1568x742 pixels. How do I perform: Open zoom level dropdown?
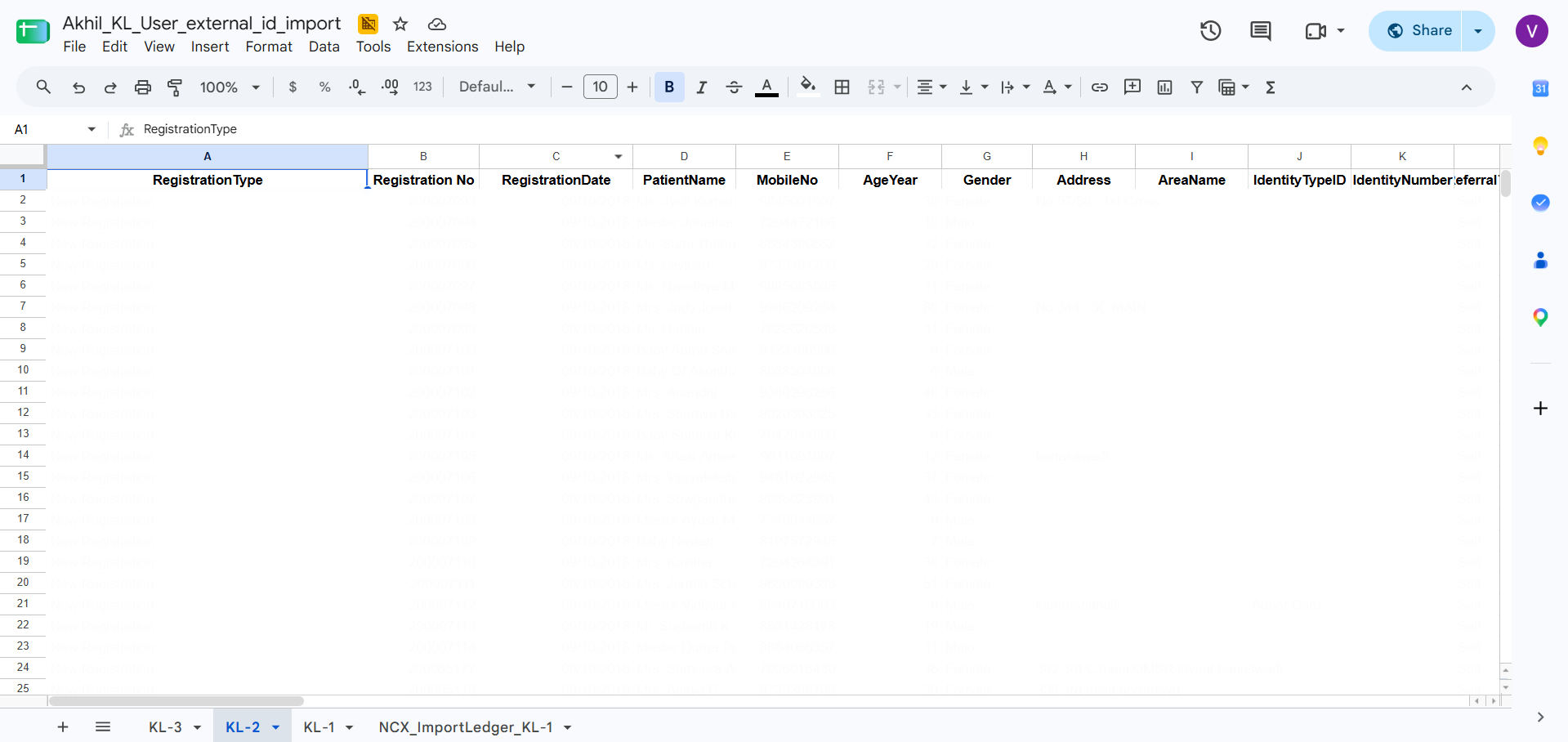click(x=230, y=87)
